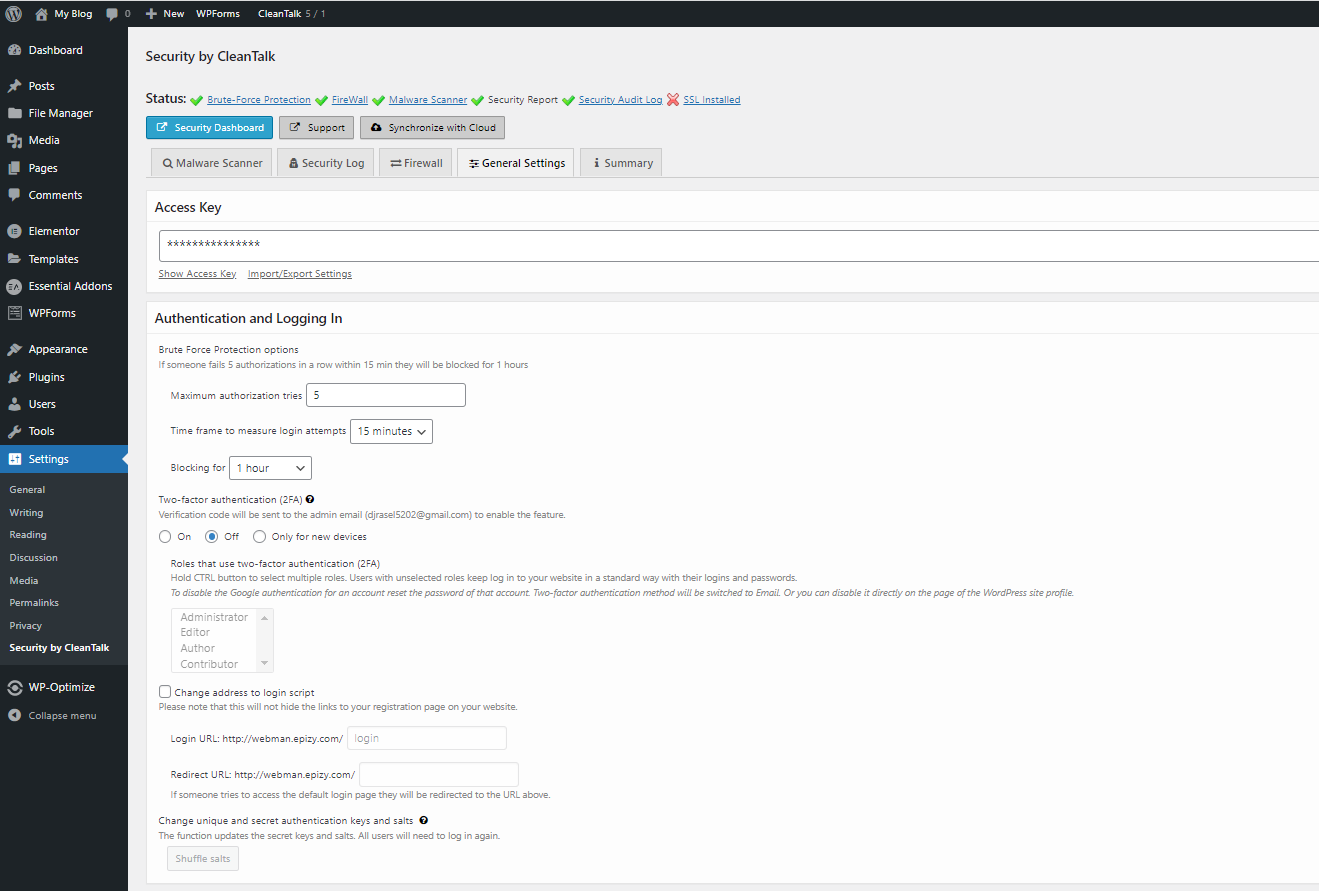This screenshot has width=1319, height=891.
Task: Click the Support button
Action: [x=316, y=128]
